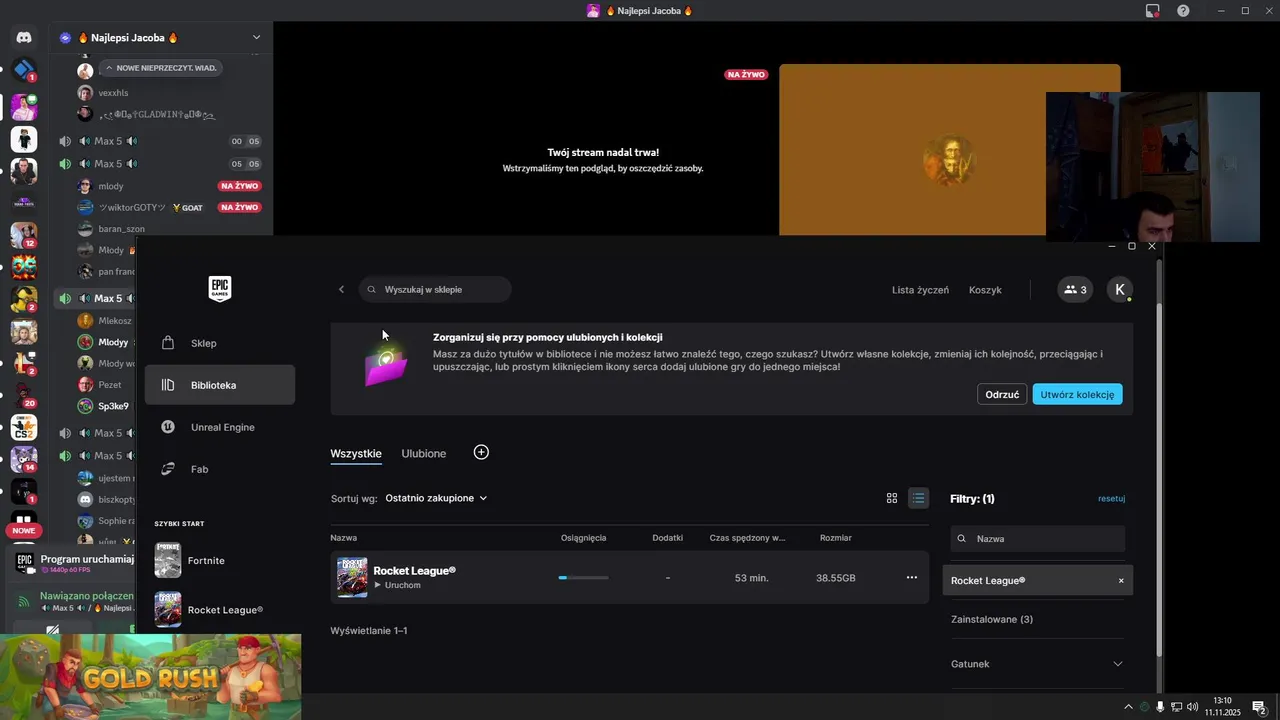Open the taskbar clock showing 13:10
This screenshot has height=720, width=1280.
(1222, 706)
